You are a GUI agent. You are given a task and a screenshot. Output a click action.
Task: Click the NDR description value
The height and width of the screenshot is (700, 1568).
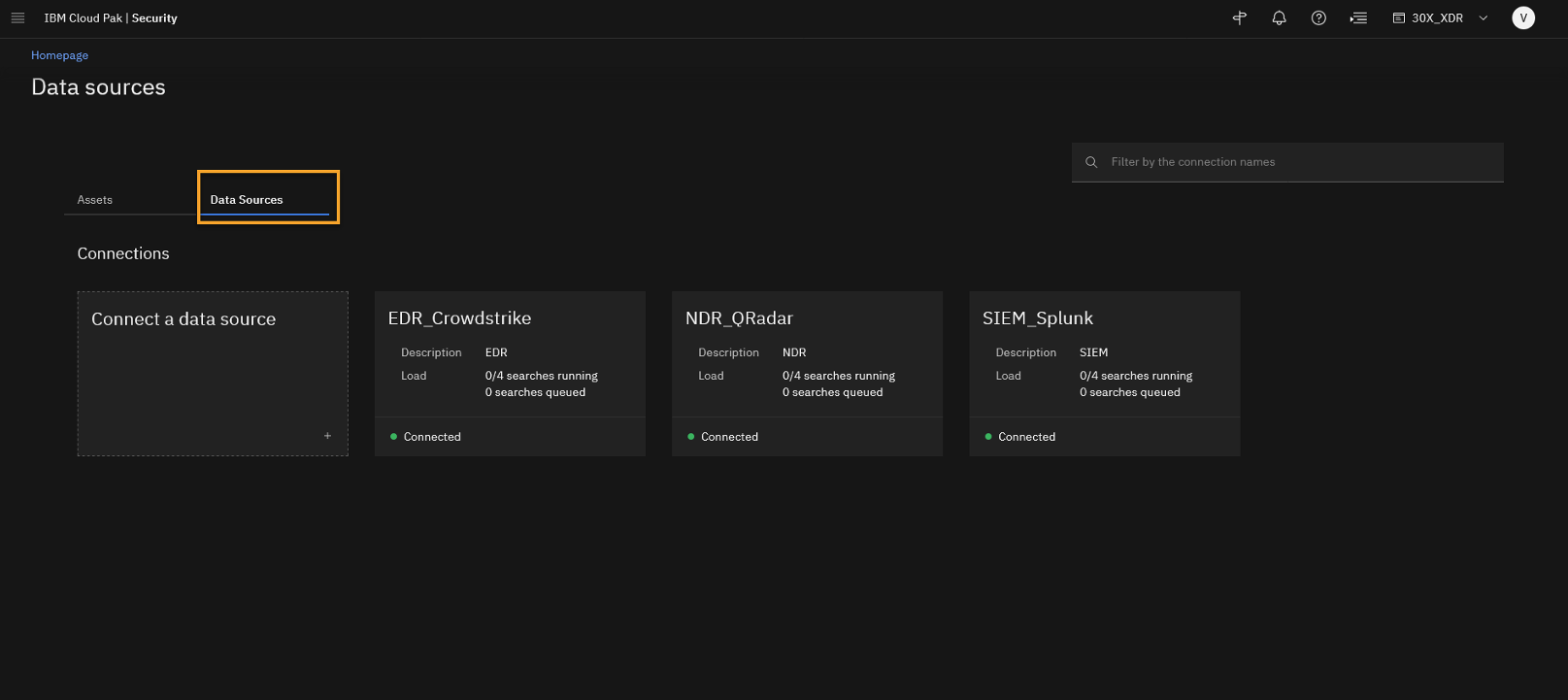point(794,352)
